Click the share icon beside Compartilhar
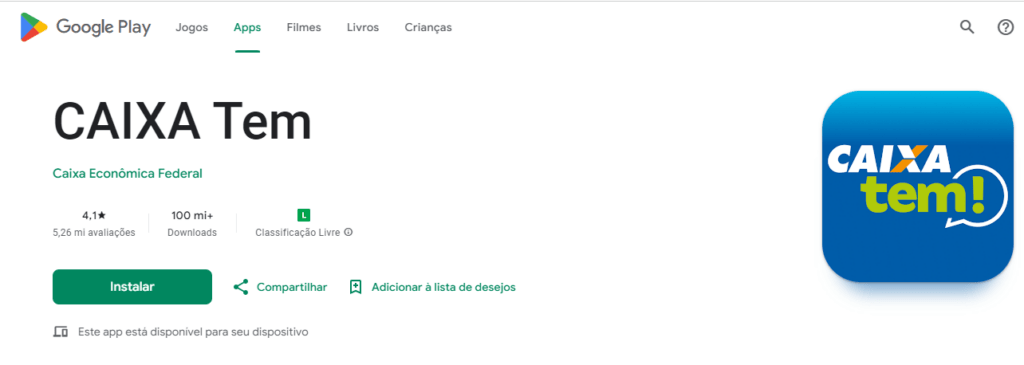 pos(241,287)
